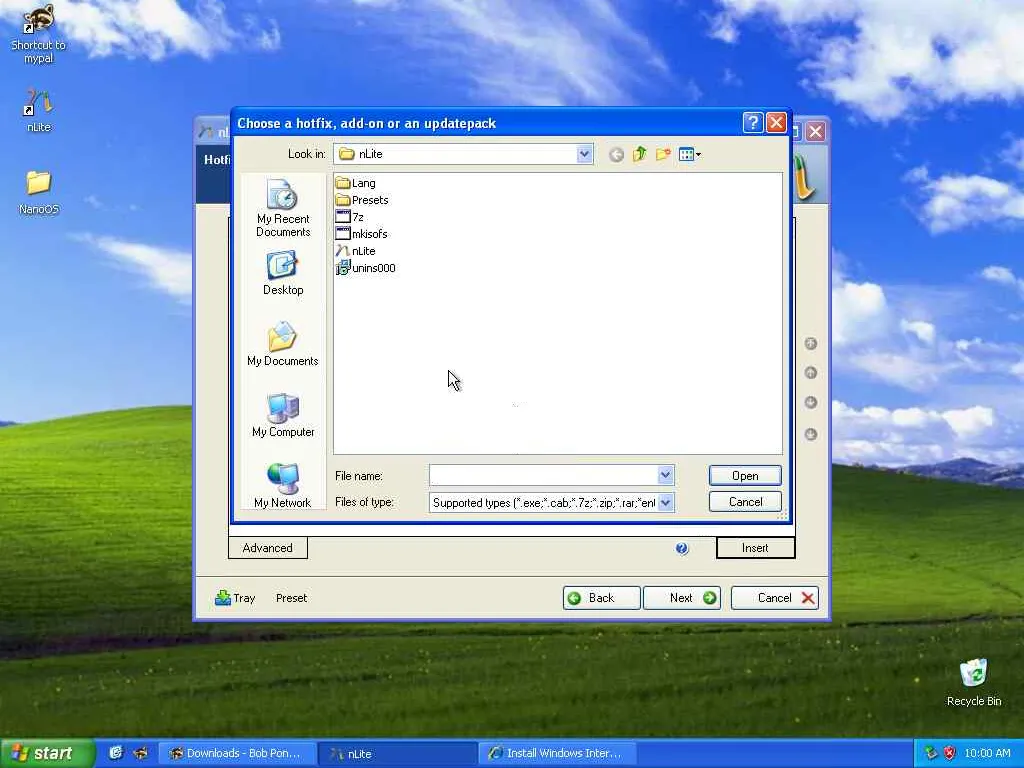This screenshot has width=1024, height=768.
Task: Select the nLite desktop shortcut
Action: pyautogui.click(x=39, y=111)
